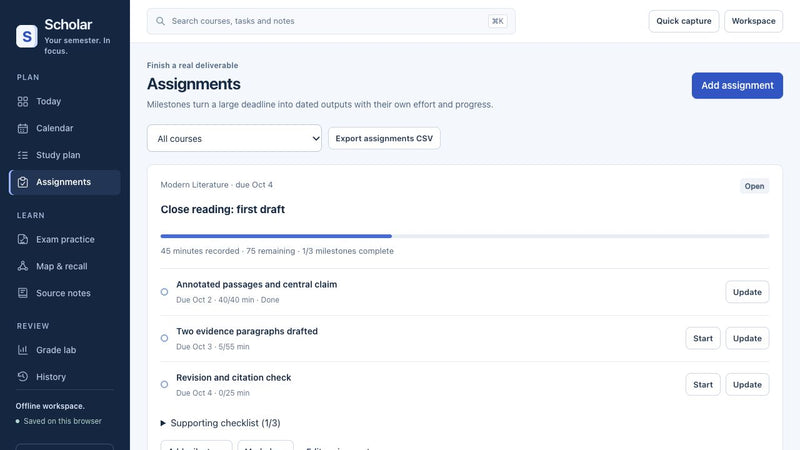
Task: Toggle Revision and citation check circle
Action: (164, 385)
